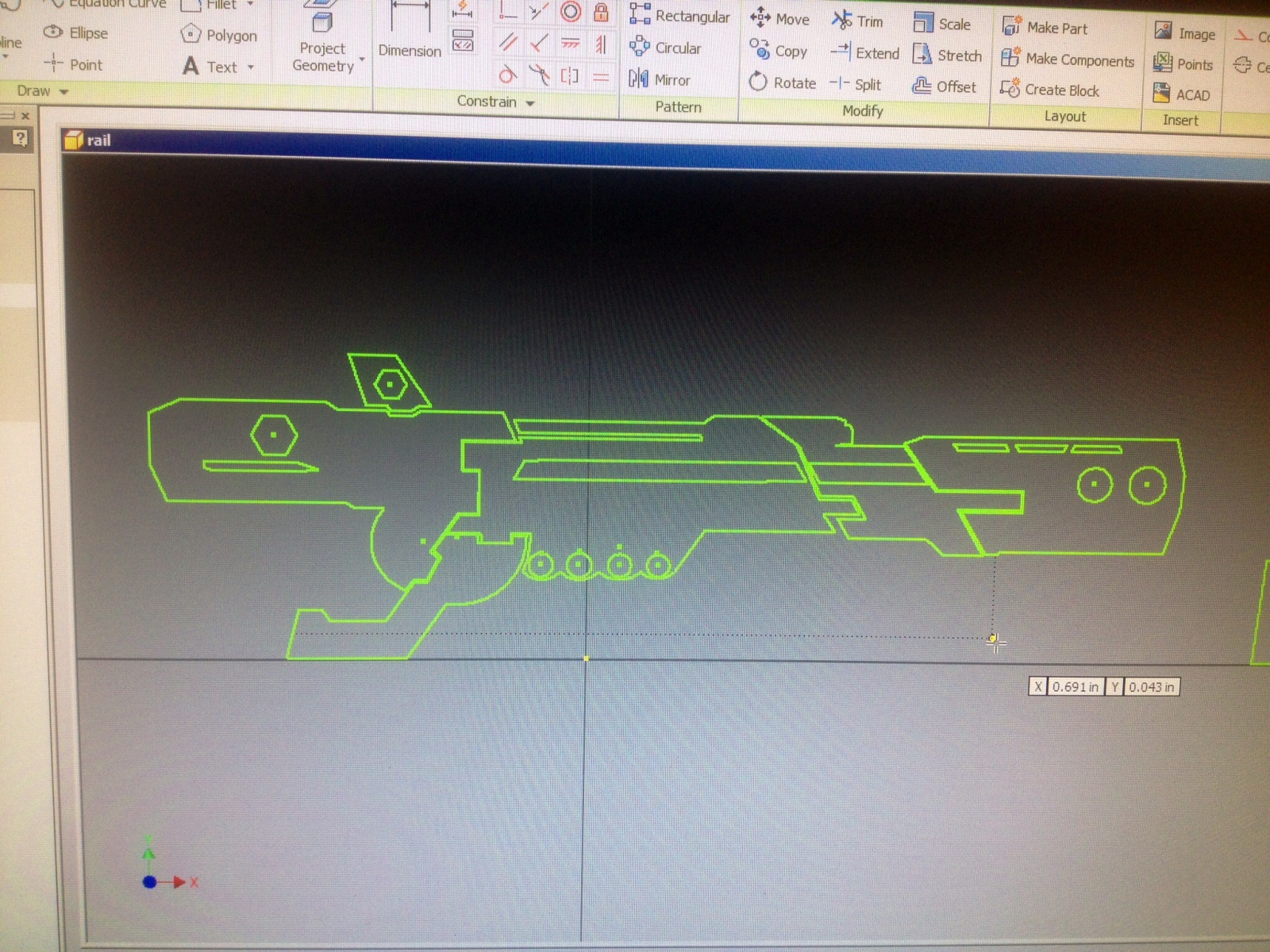Select the Extend tool
Image resolution: width=1270 pixels, height=952 pixels.
(x=864, y=53)
